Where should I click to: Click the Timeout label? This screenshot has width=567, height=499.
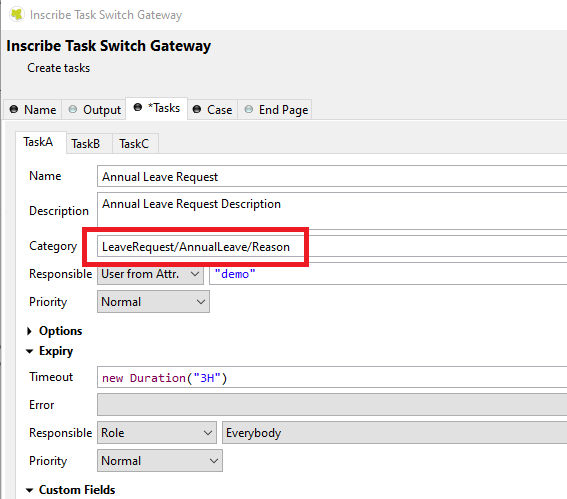click(51, 377)
